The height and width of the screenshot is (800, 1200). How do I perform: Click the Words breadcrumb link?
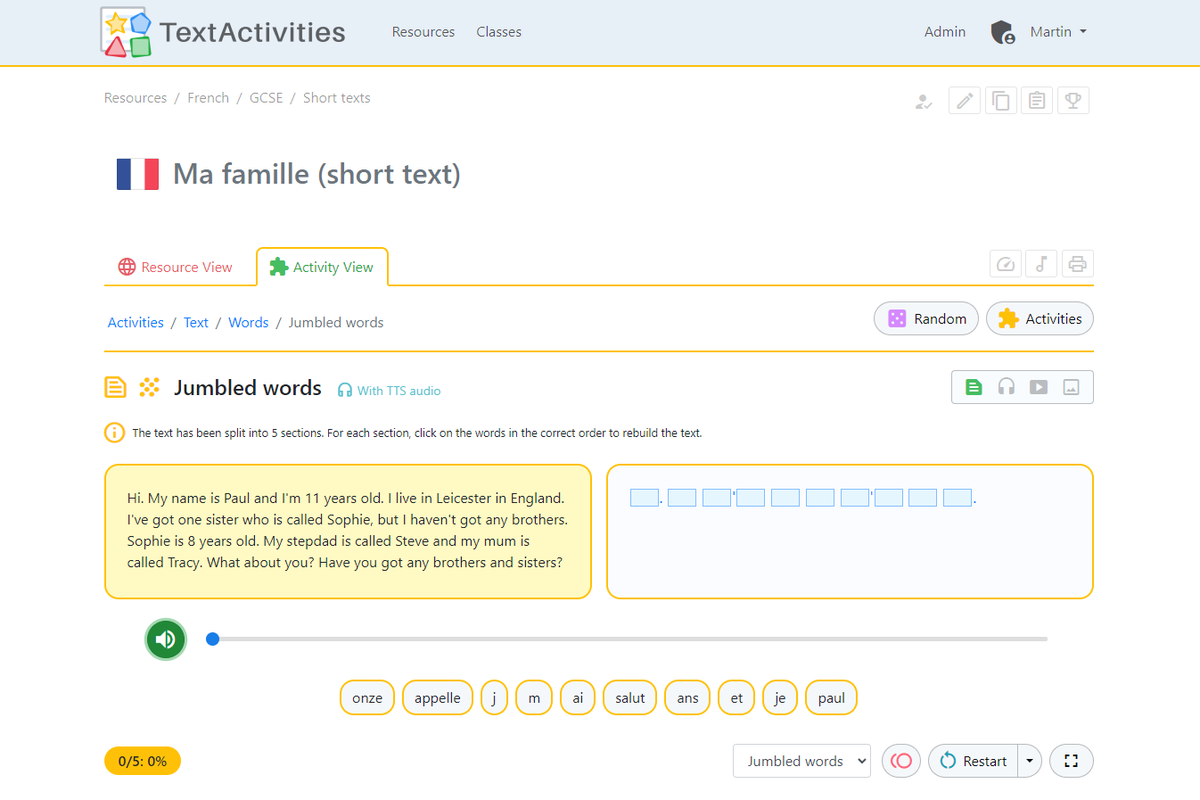point(248,322)
